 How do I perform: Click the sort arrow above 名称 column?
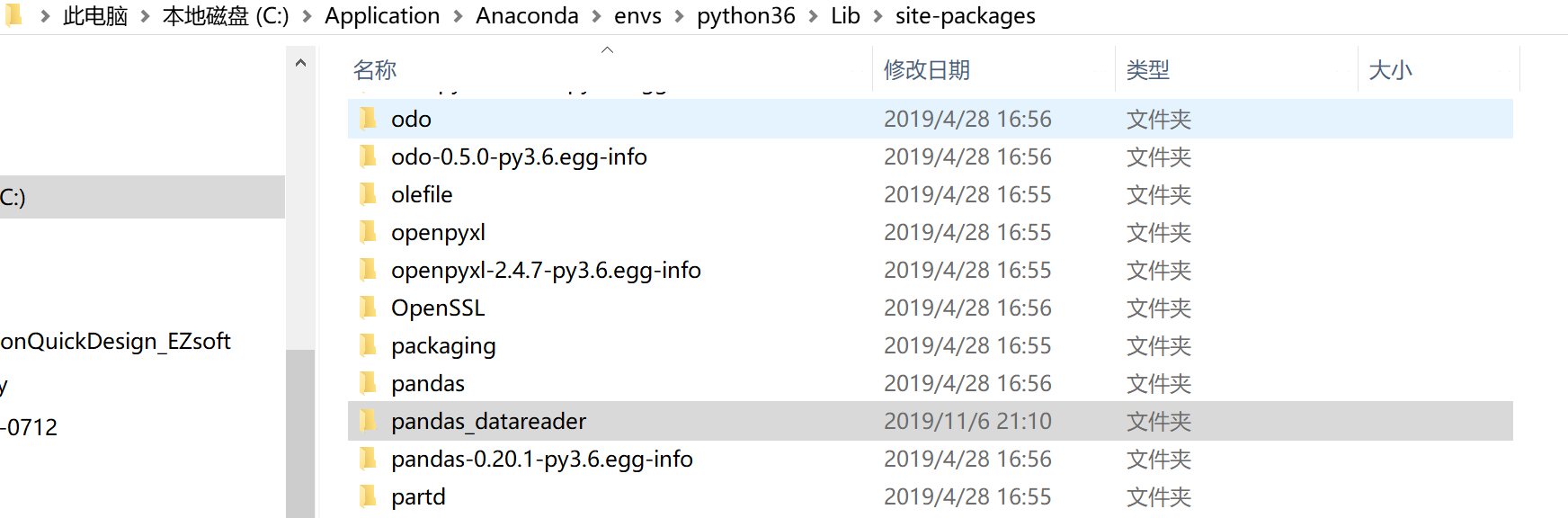pyautogui.click(x=607, y=50)
